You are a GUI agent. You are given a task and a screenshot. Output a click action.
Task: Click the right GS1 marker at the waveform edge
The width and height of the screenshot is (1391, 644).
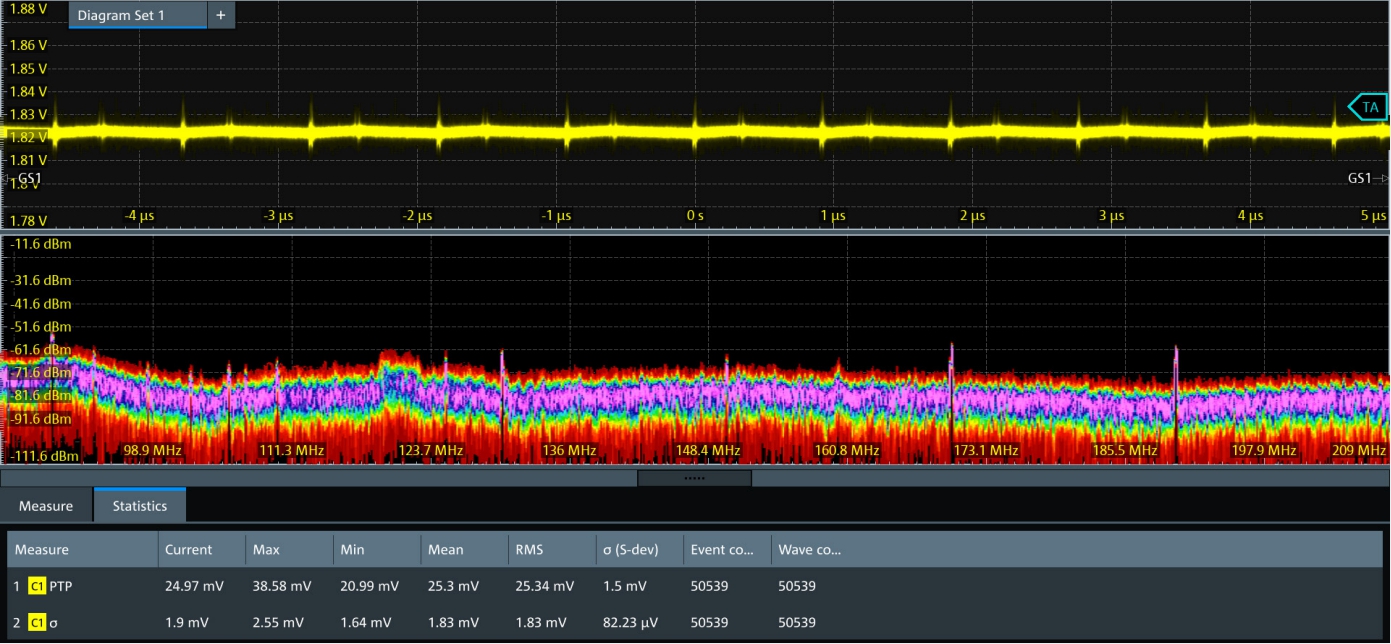point(1361,178)
